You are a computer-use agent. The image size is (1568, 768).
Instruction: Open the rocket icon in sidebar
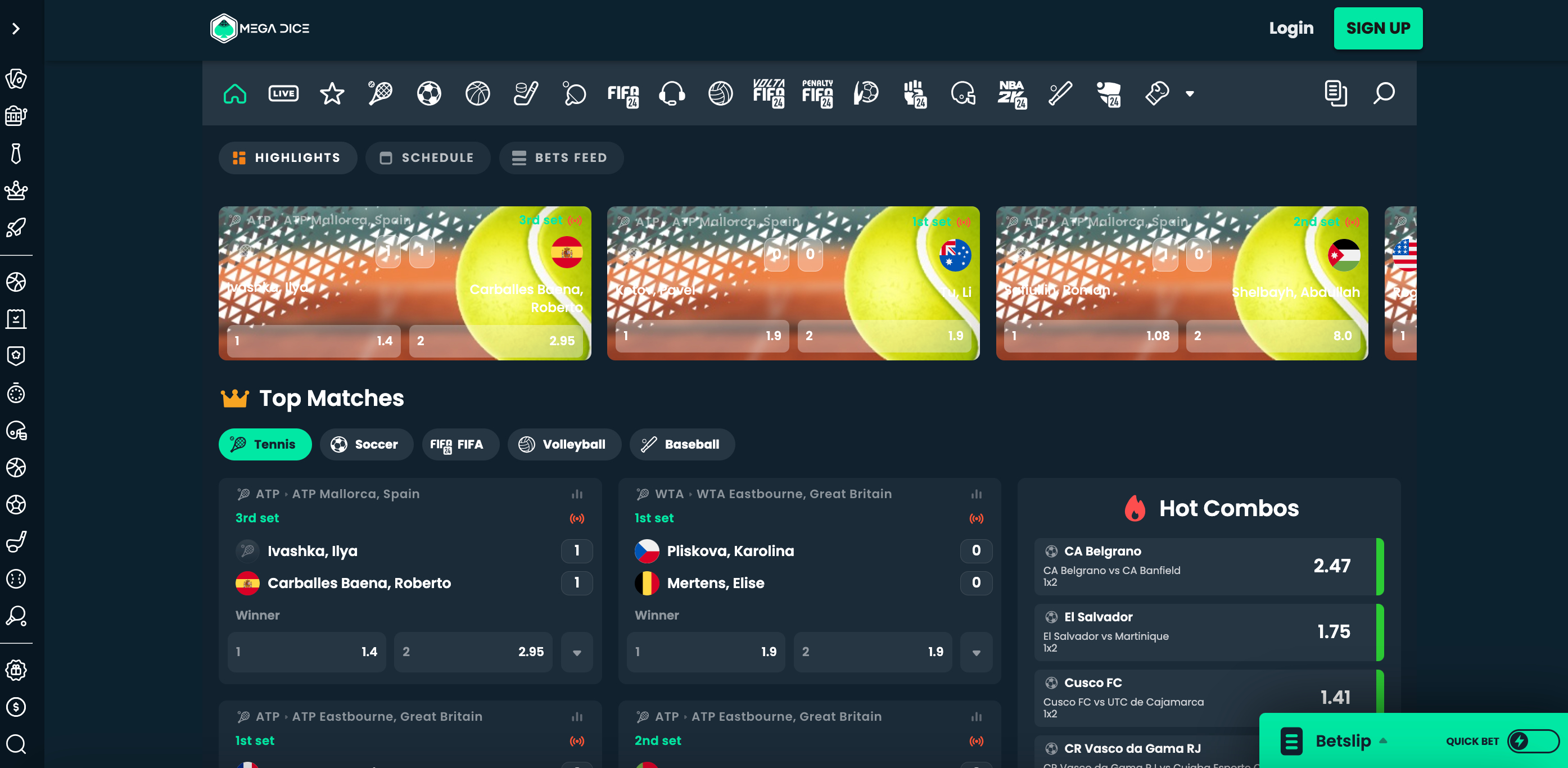[16, 228]
